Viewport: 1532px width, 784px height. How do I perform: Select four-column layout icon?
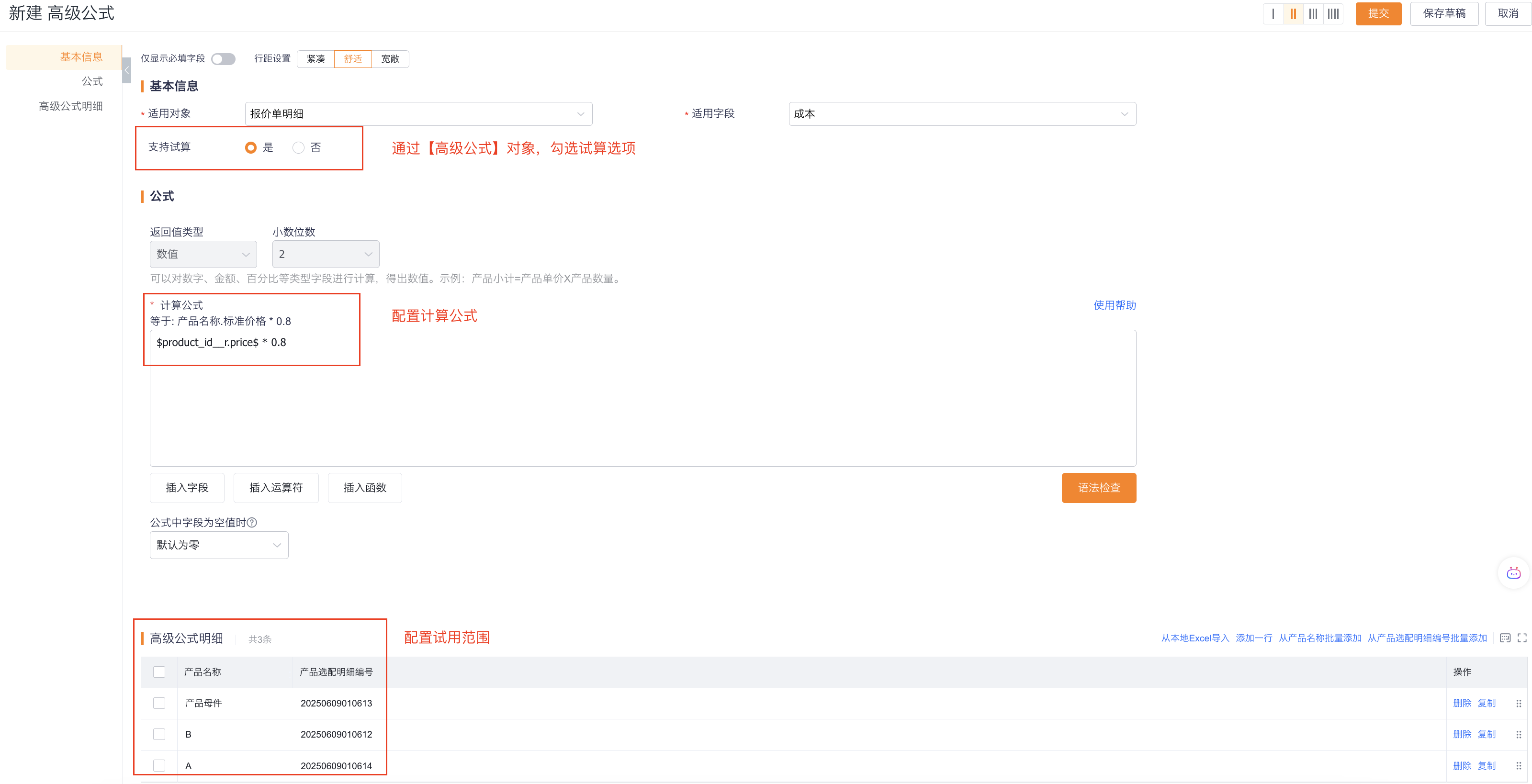click(x=1333, y=14)
